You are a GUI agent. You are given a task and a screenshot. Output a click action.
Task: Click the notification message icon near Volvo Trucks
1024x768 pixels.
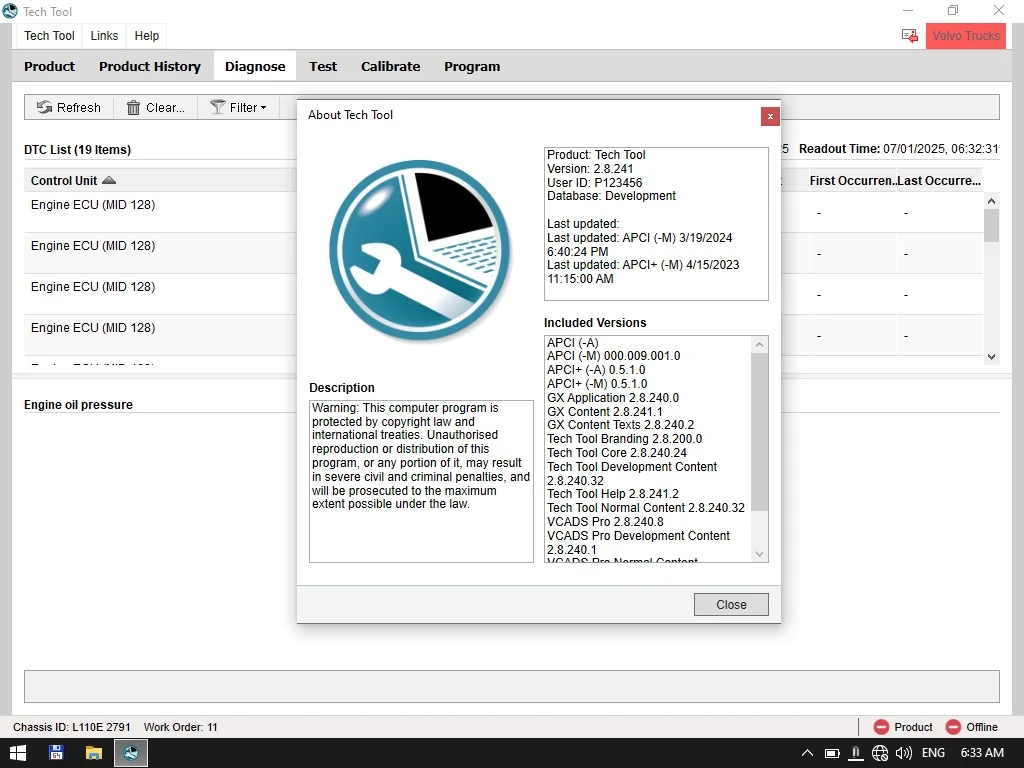910,35
